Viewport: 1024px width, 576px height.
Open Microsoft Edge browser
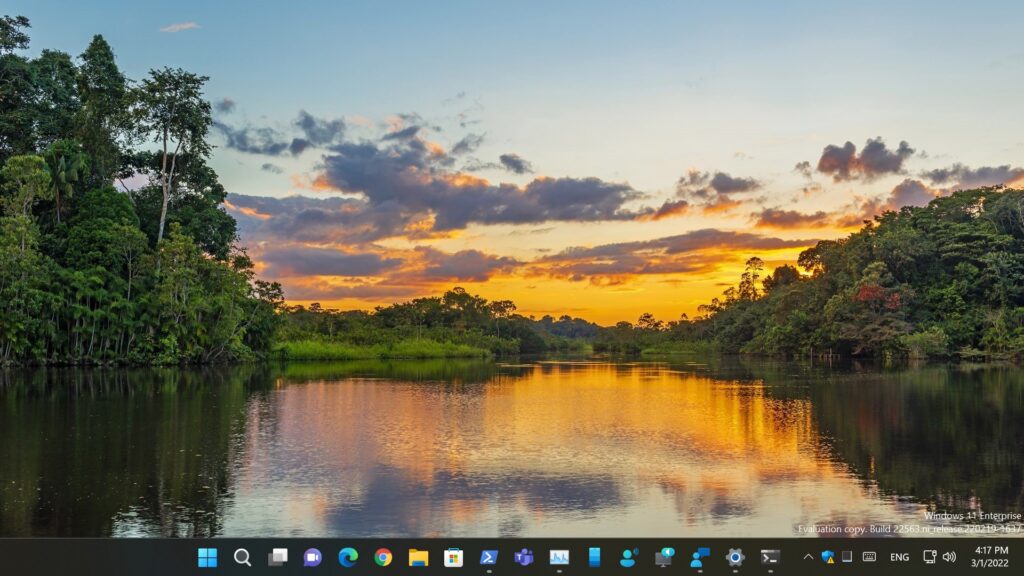(x=348, y=557)
